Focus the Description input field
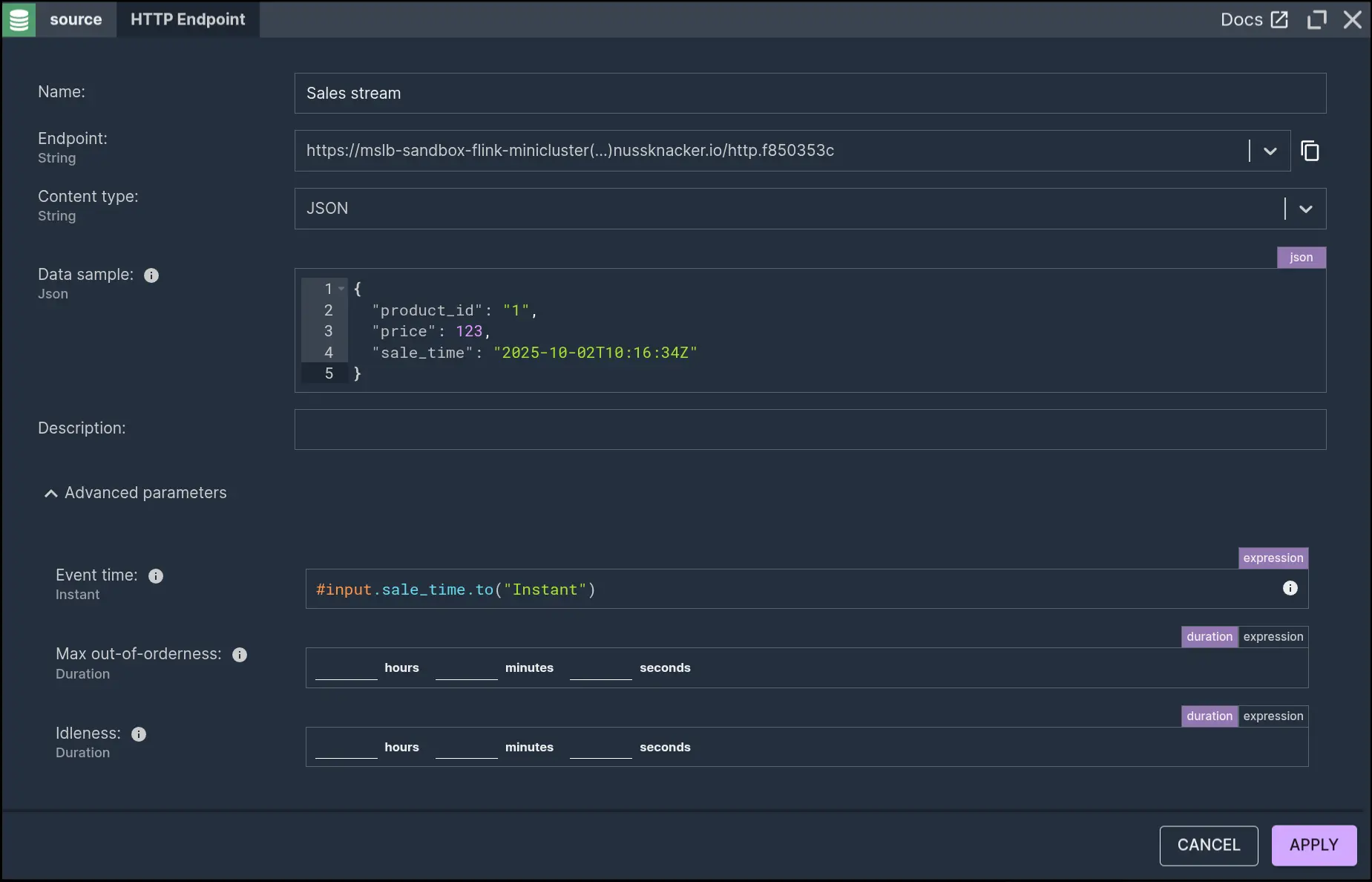 (x=810, y=429)
